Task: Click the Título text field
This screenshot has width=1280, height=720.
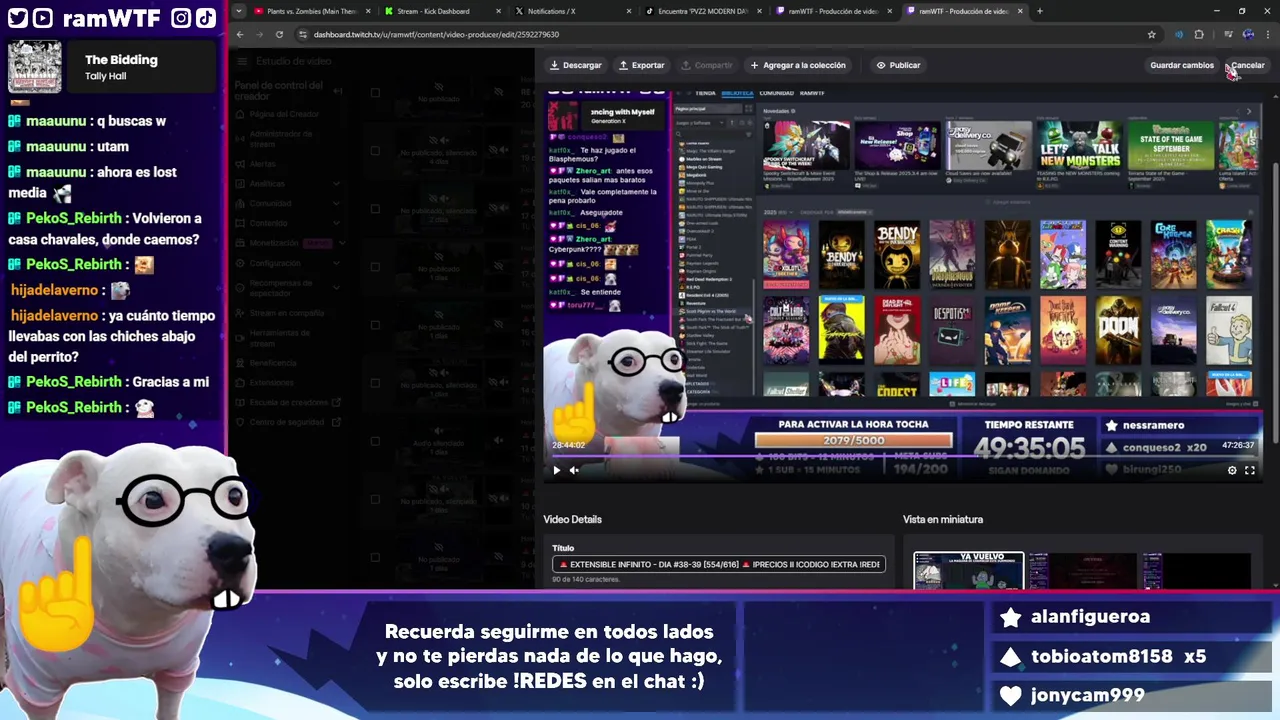Action: tap(718, 564)
